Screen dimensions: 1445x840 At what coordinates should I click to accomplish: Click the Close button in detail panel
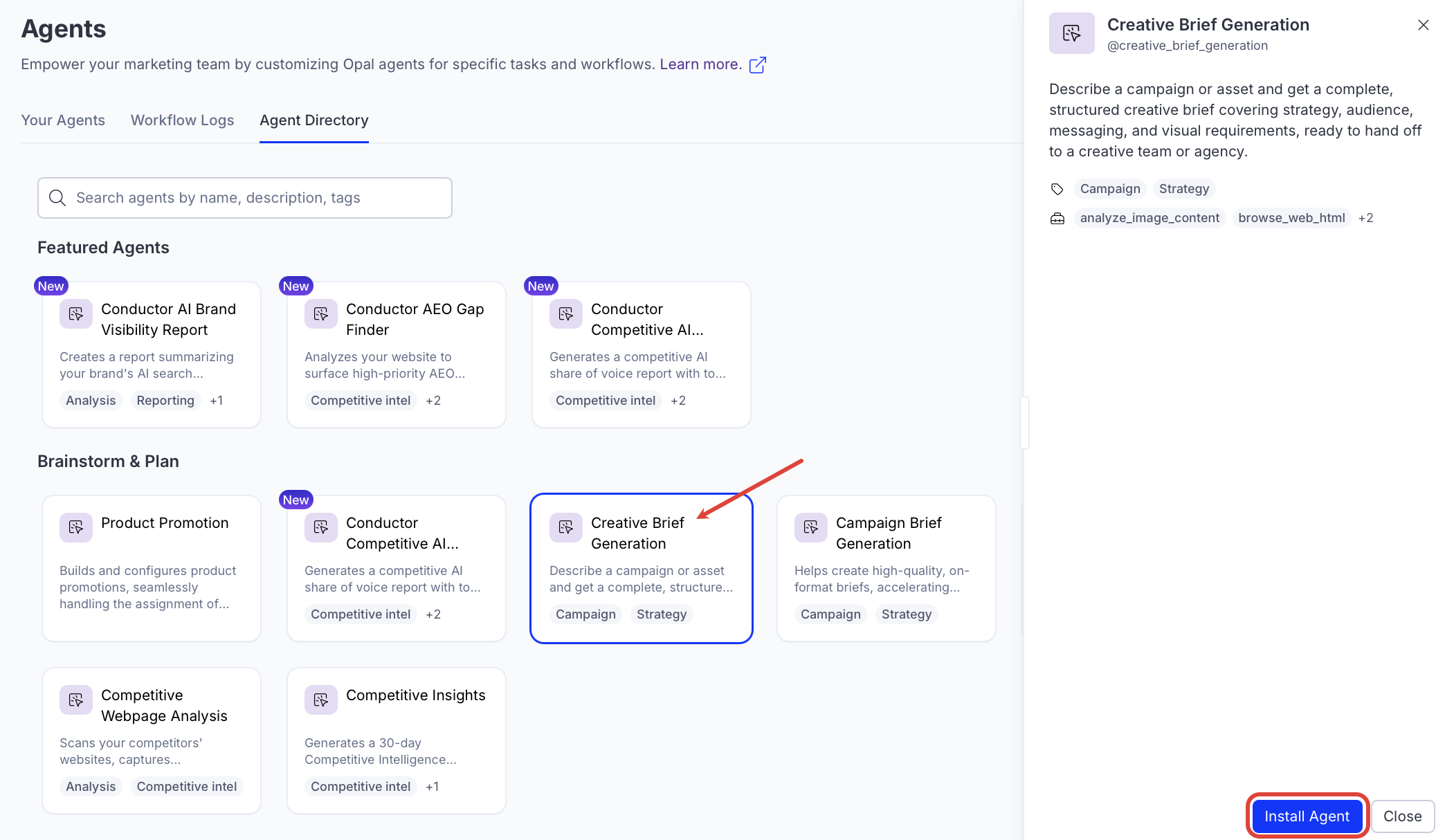pyautogui.click(x=1403, y=816)
